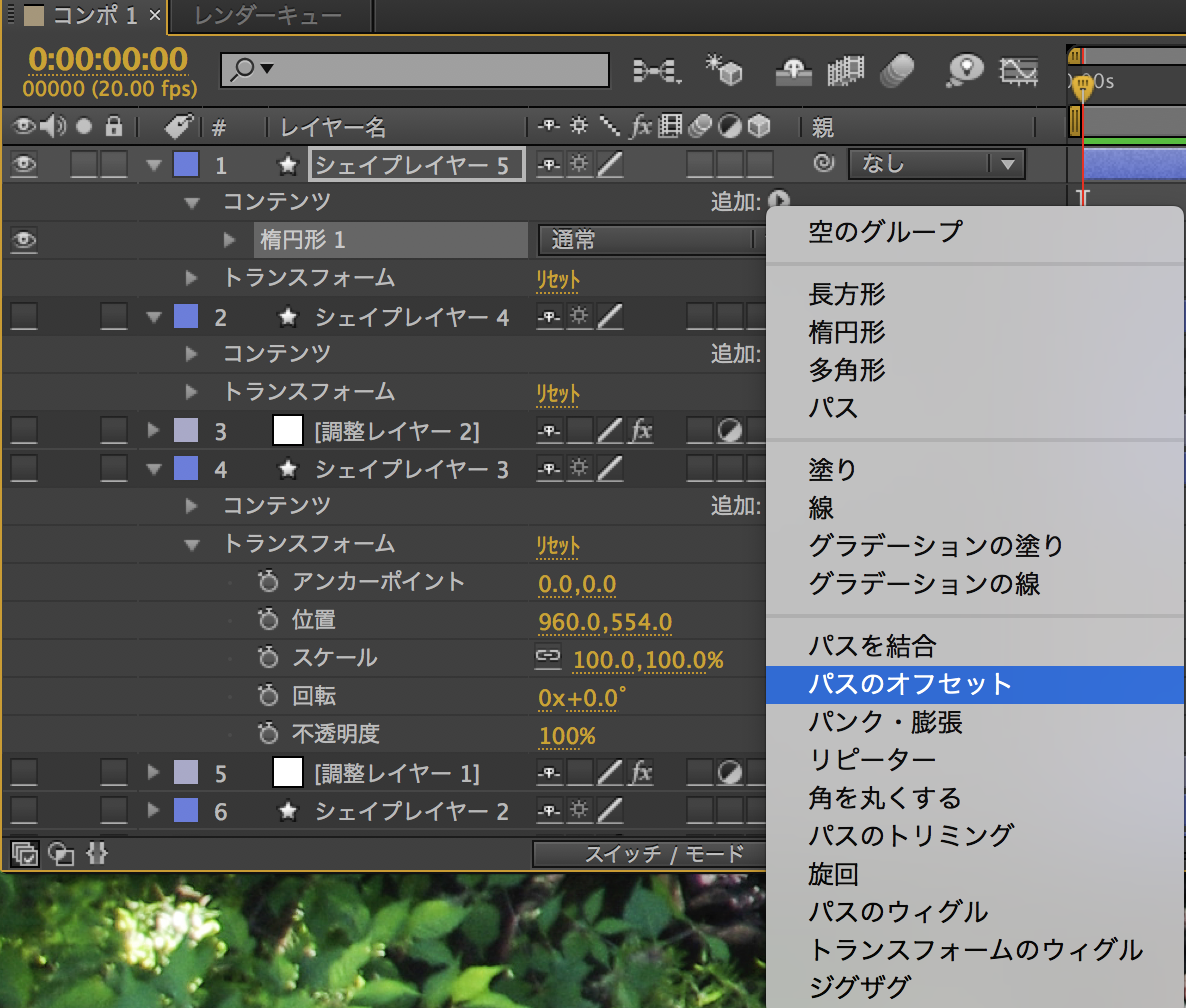1186x1008 pixels.
Task: Show 調整レイヤー 2 video visibility box
Action: (24, 431)
